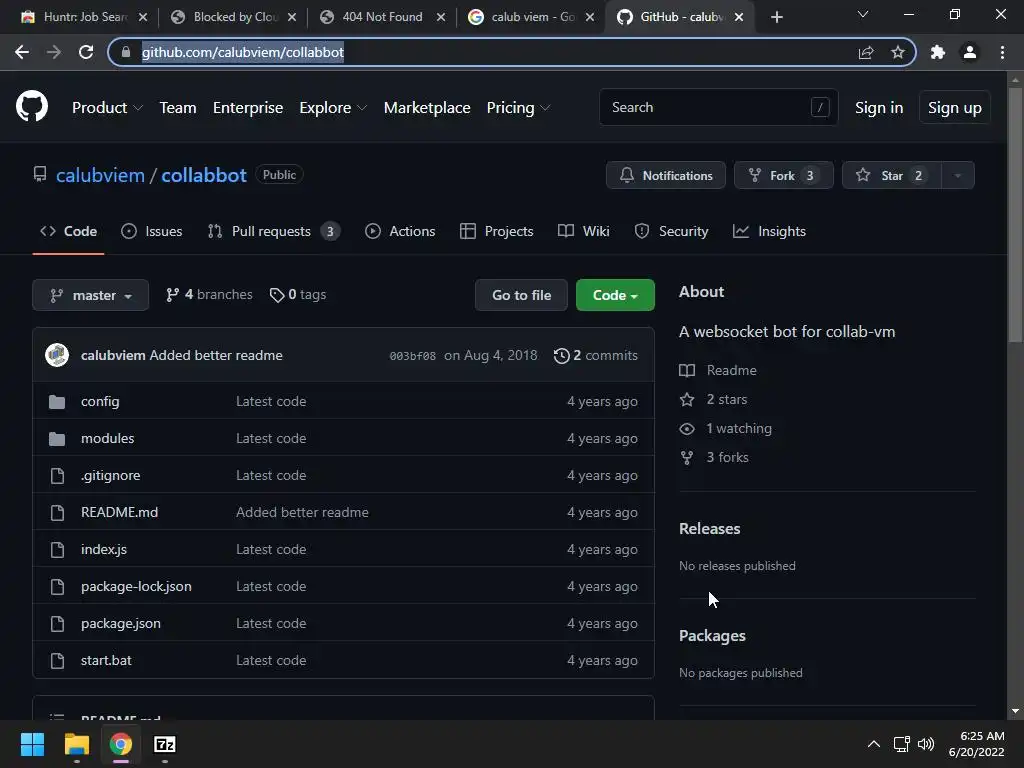Expand the Explore menu
The width and height of the screenshot is (1024, 768).
coord(333,108)
